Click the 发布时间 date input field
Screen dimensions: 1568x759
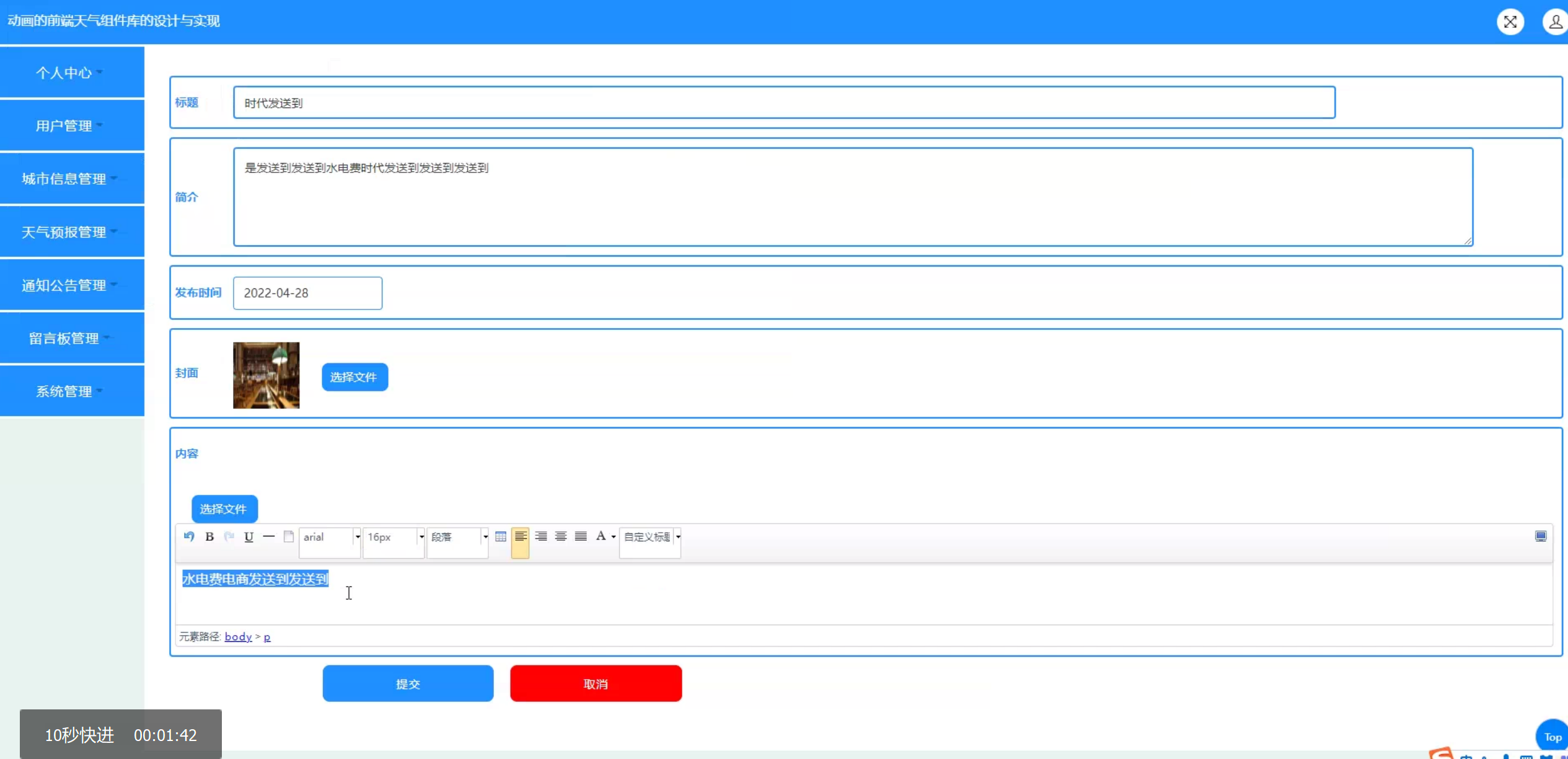pos(307,293)
